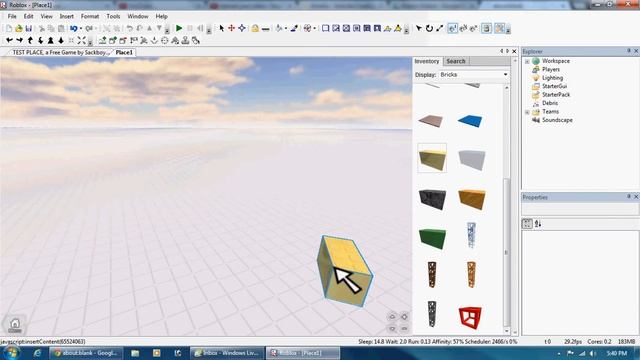This screenshot has height=360, width=640.
Task: Toggle the second grid snap button
Action: coord(463,29)
